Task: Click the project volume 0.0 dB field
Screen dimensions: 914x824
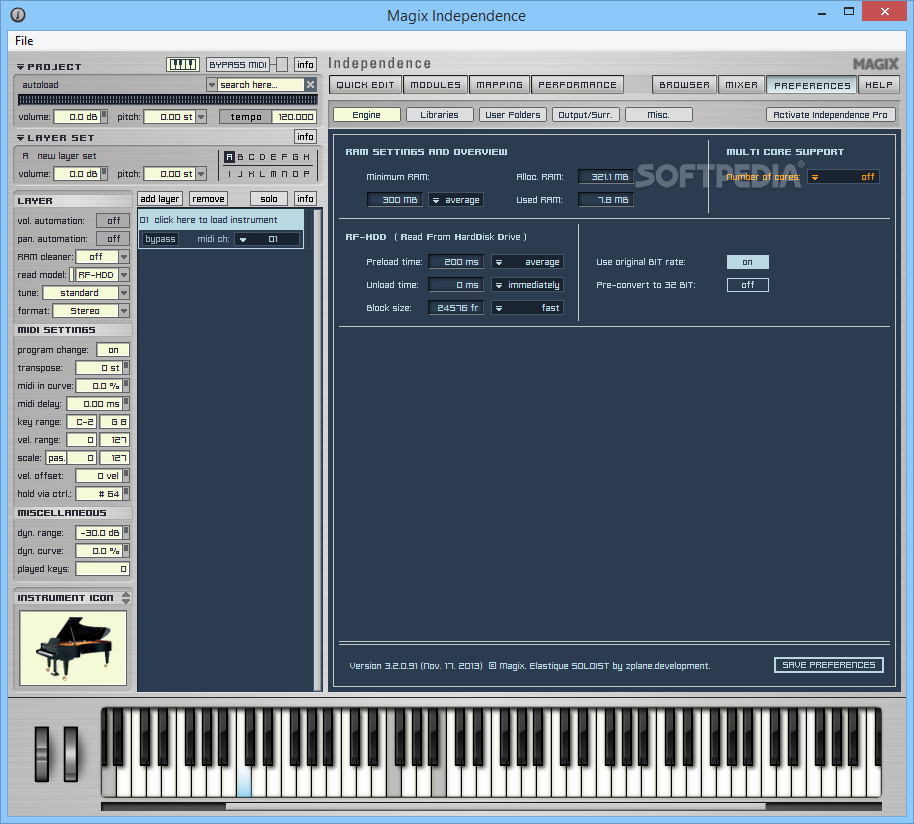Action: pos(77,117)
